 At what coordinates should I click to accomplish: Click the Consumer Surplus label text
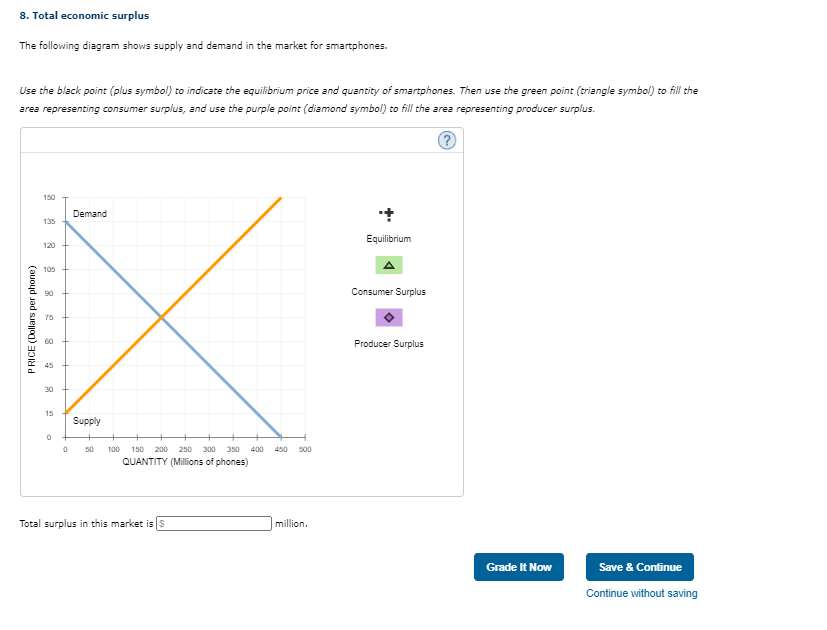click(387, 290)
